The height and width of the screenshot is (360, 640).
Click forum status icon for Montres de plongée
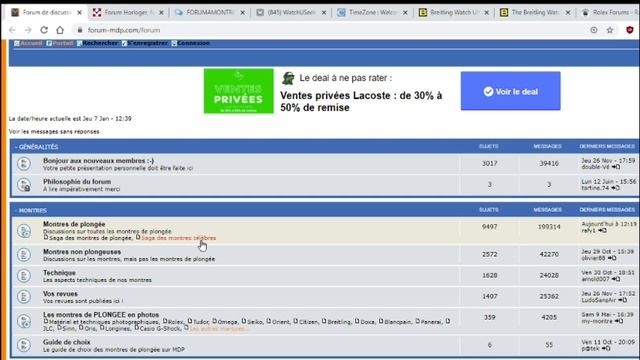24,231
